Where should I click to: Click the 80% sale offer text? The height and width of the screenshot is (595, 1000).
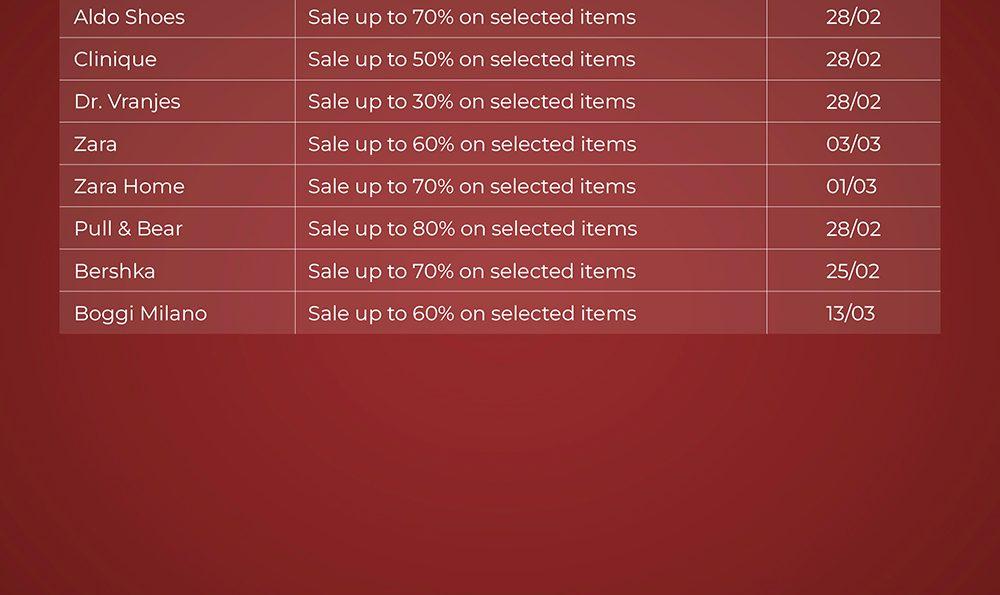click(x=472, y=228)
